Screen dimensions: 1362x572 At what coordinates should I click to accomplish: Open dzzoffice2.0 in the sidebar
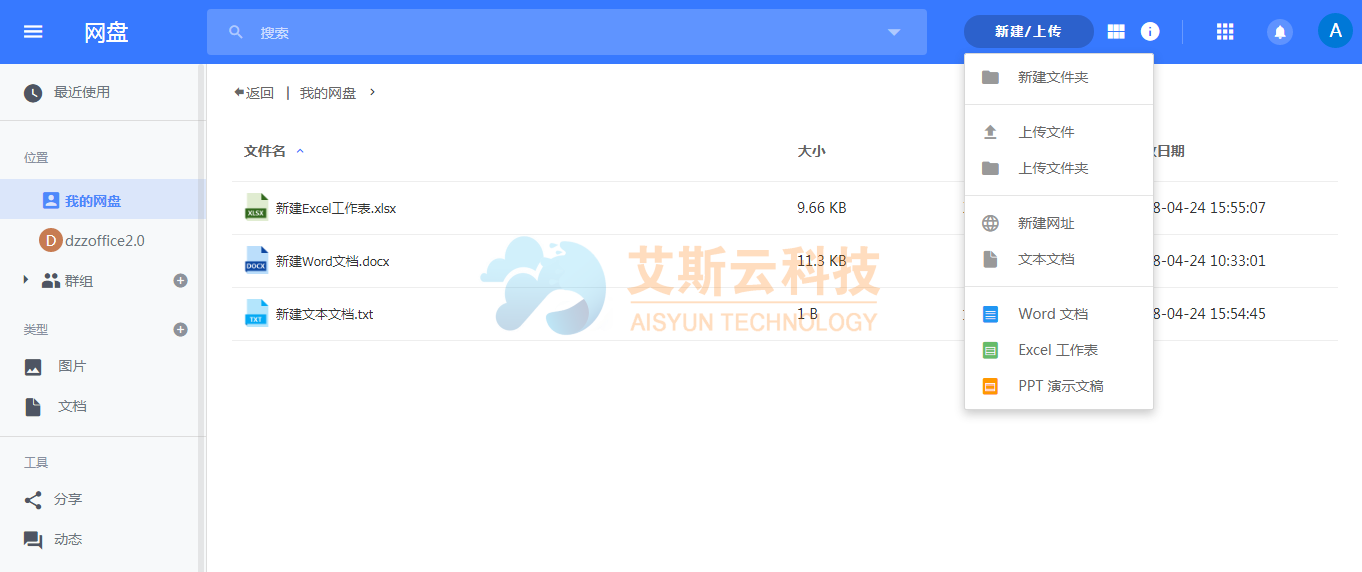[104, 241]
